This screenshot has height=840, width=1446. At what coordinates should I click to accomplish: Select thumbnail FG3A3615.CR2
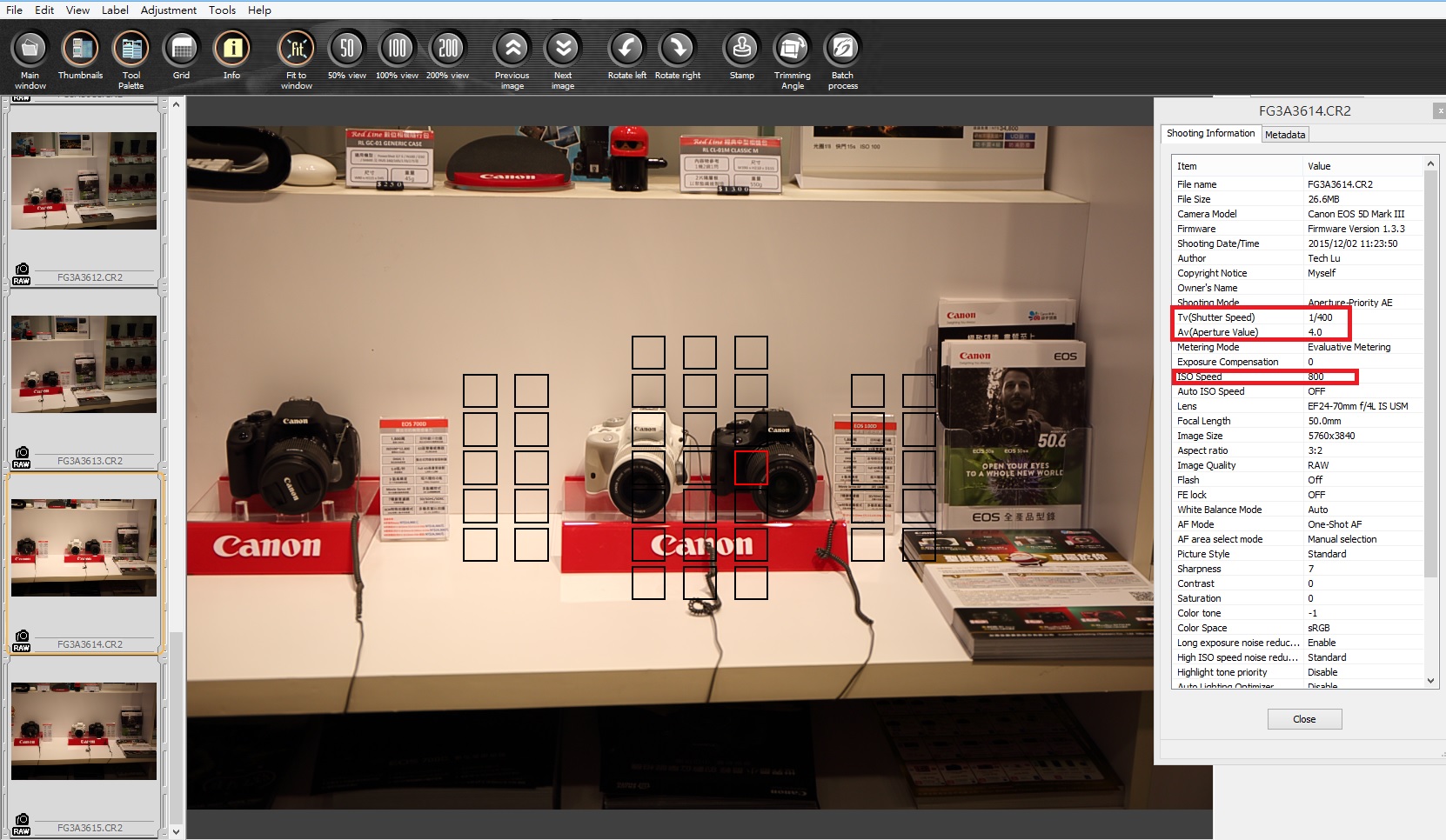click(x=84, y=731)
